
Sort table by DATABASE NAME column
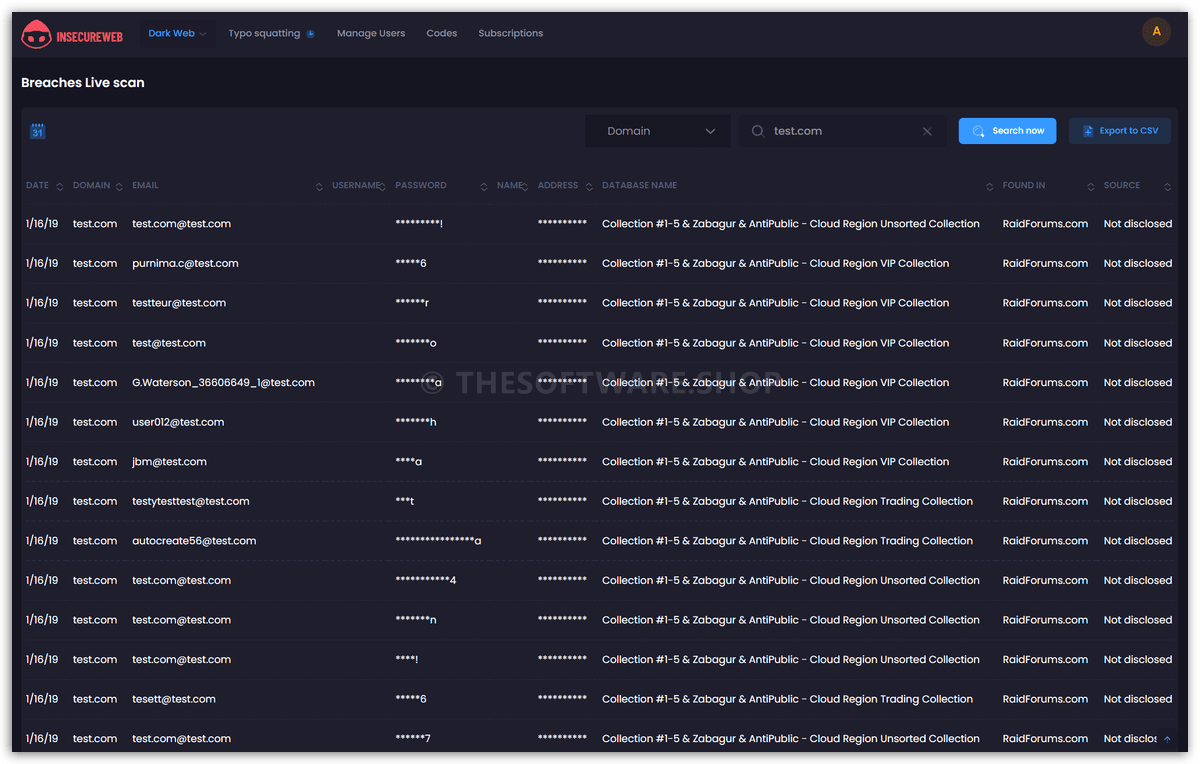point(990,186)
